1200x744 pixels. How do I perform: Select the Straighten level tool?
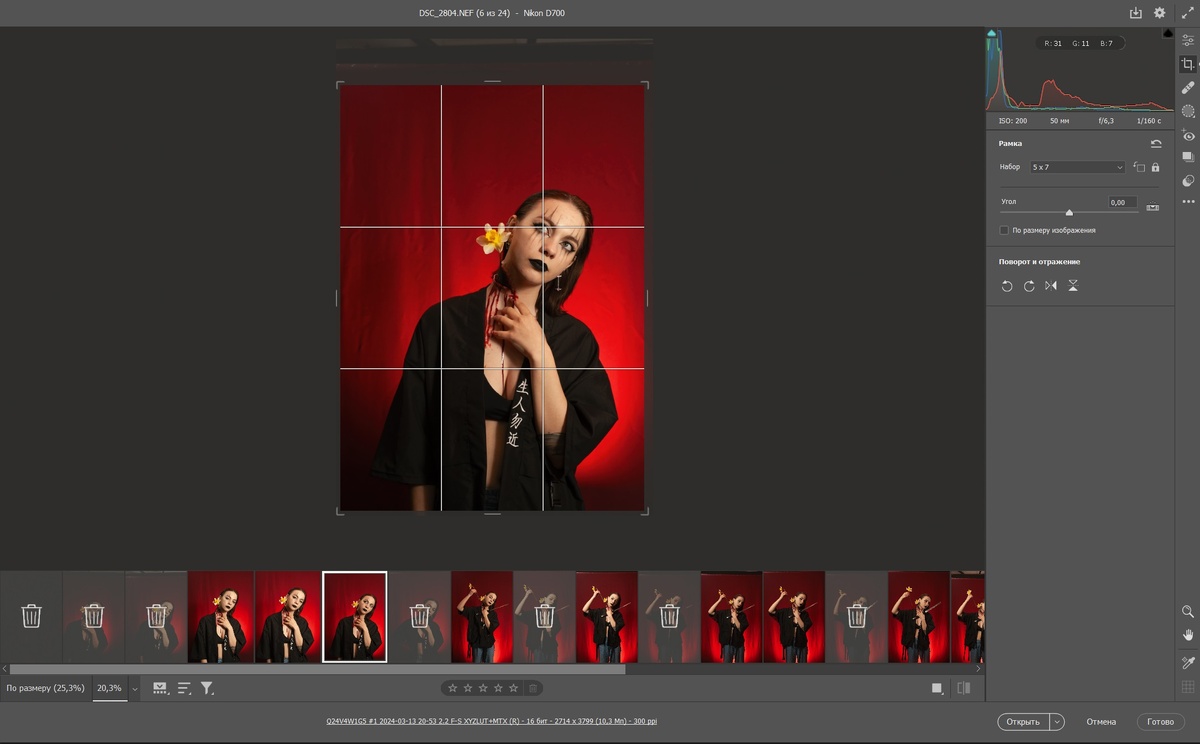1153,207
